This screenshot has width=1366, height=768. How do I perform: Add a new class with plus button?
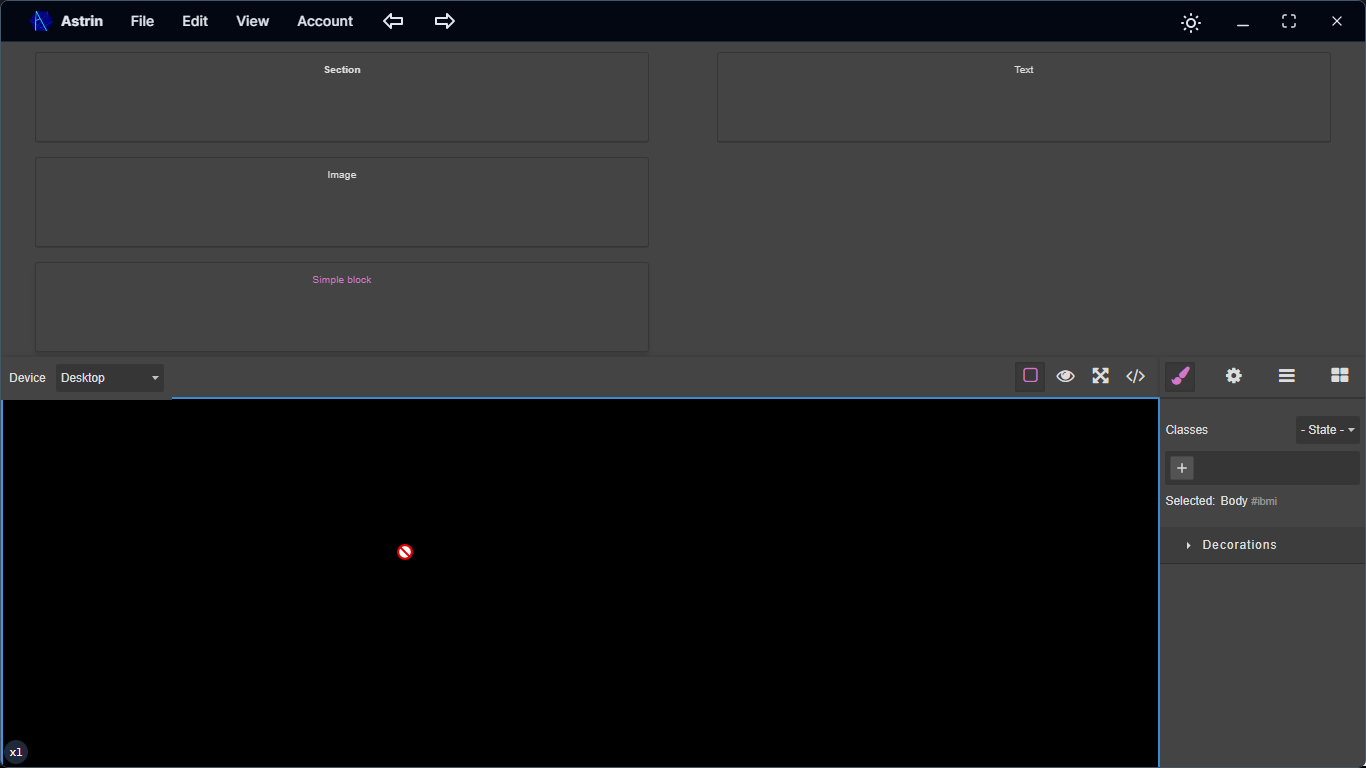[1182, 468]
